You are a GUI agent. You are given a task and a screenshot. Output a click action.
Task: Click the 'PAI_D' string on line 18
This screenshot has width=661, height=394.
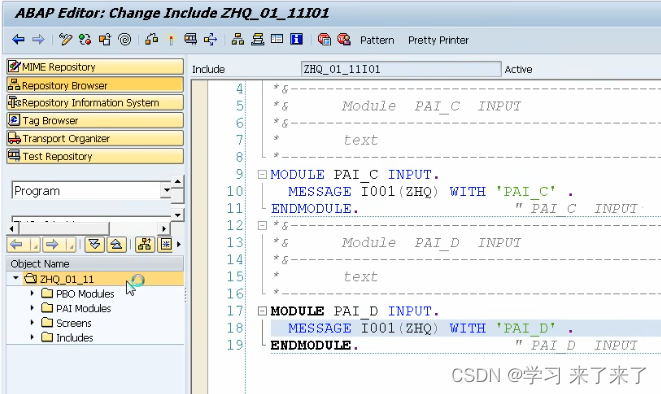525,328
